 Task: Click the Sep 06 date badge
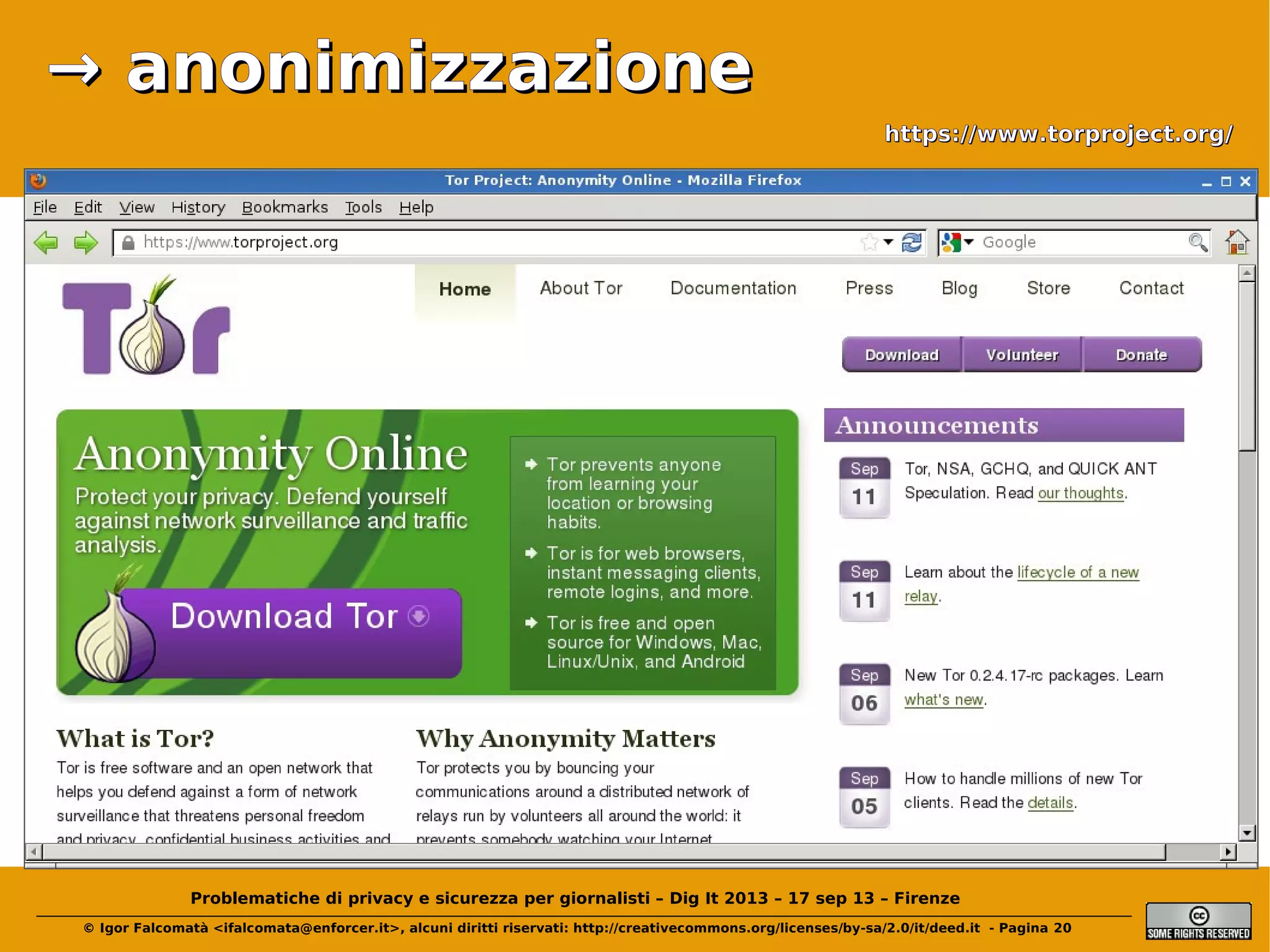point(864,694)
